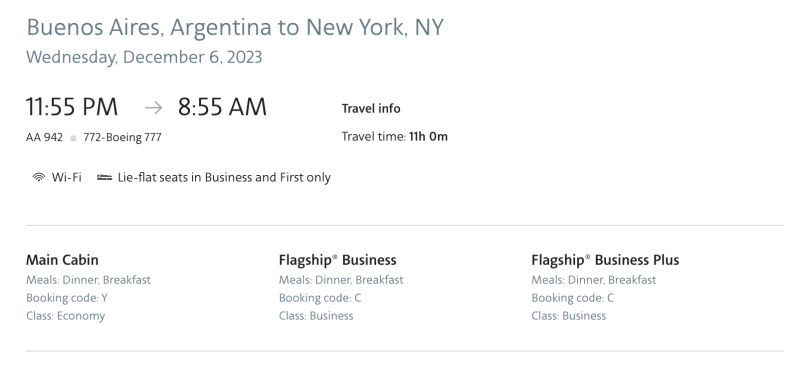Screen dimensions: 800x368
Task: Click Booking code Y under Main Cabin
Action: [x=67, y=298]
